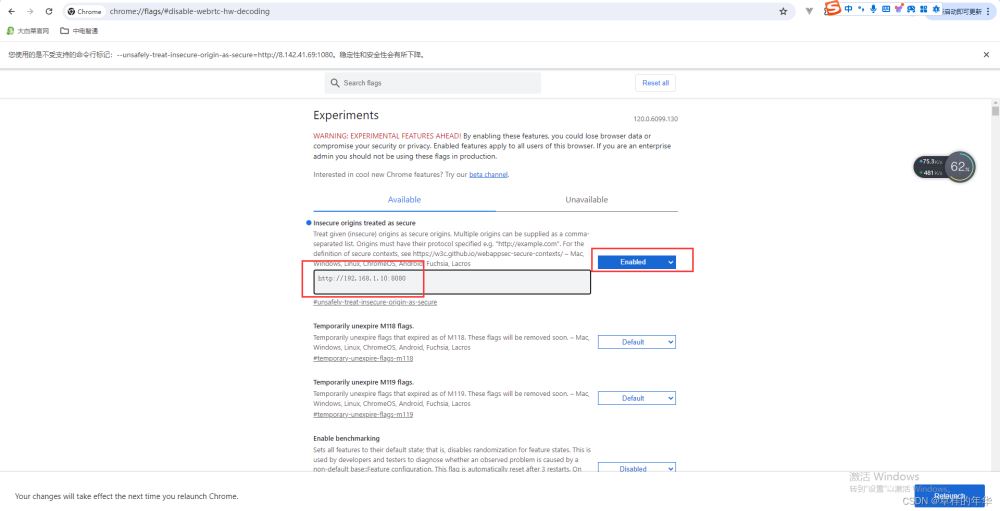Open the Sogou settings gear icon
1000x511 pixels.
pyautogui.click(x=936, y=9)
